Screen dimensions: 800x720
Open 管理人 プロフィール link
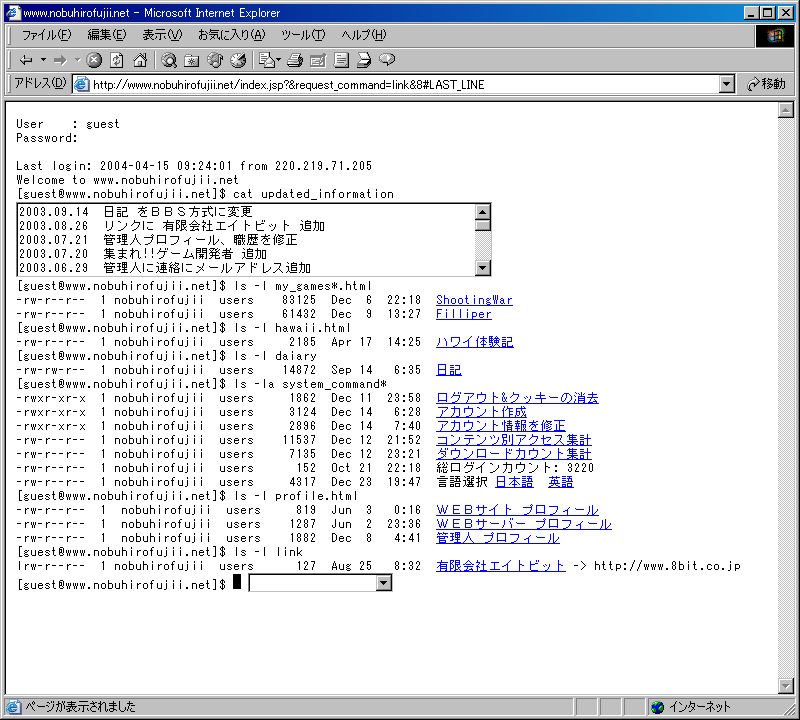[x=497, y=538]
